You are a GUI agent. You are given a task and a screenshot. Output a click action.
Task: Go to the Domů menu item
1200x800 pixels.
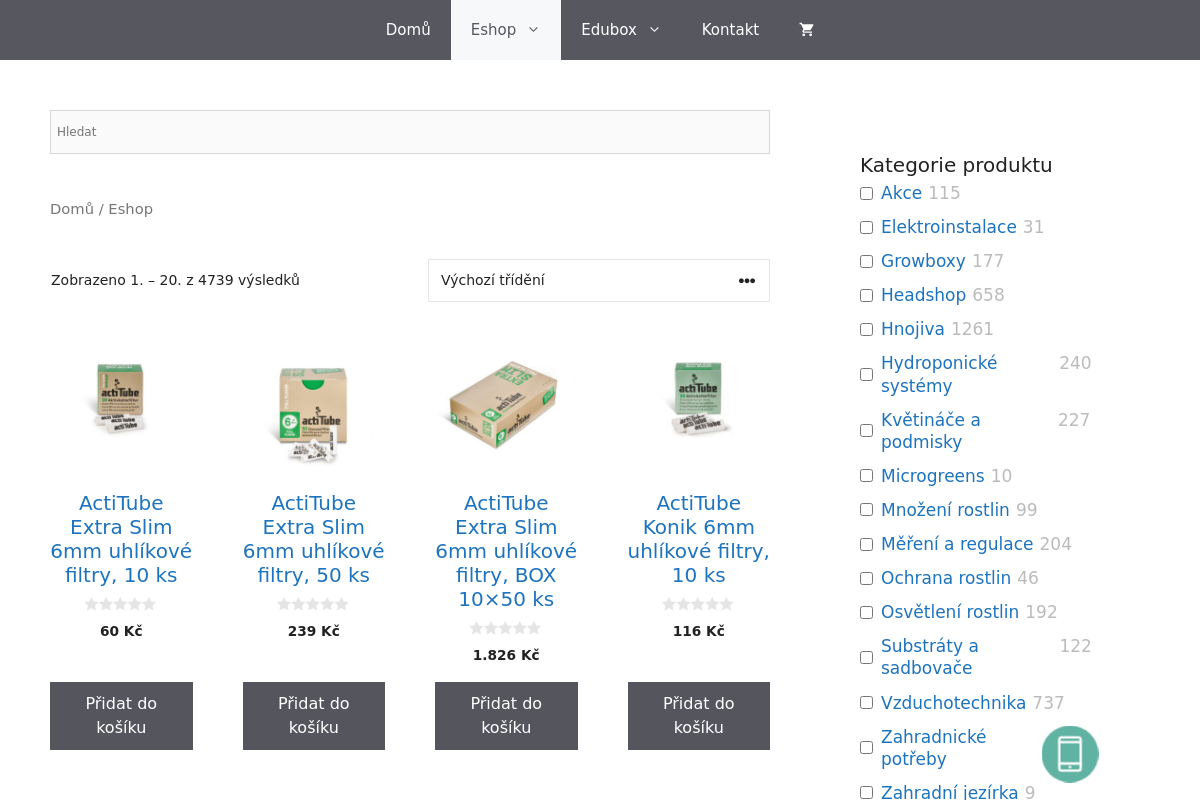408,30
